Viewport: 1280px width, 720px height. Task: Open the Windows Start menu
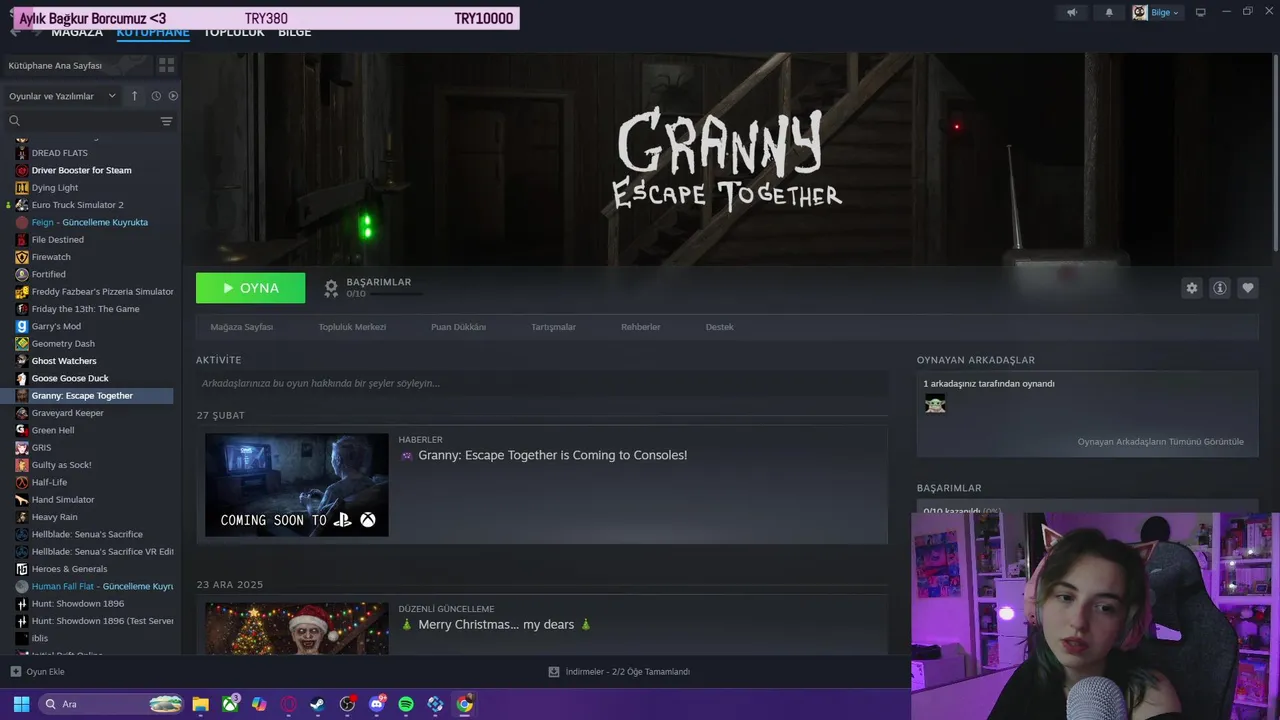coord(21,704)
